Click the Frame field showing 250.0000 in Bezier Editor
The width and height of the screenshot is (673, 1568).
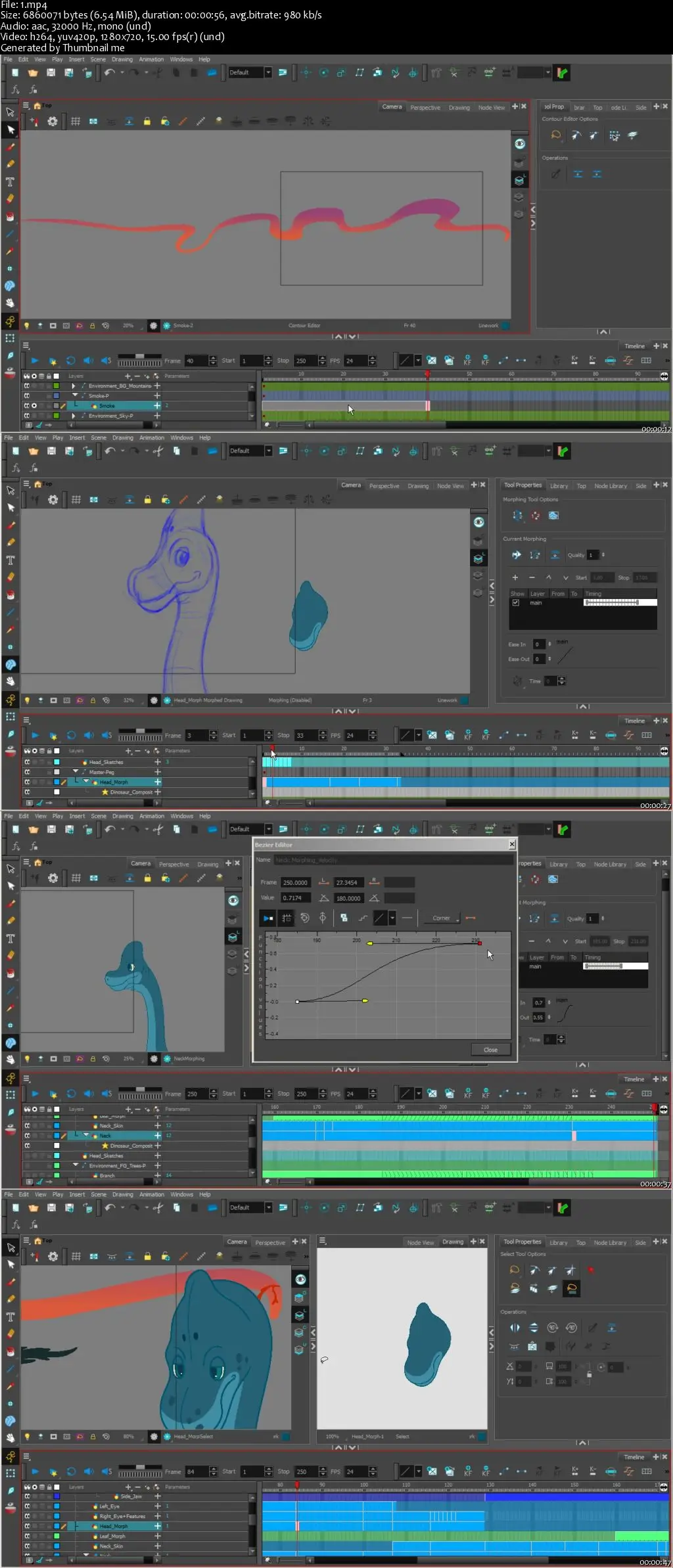pos(295,882)
